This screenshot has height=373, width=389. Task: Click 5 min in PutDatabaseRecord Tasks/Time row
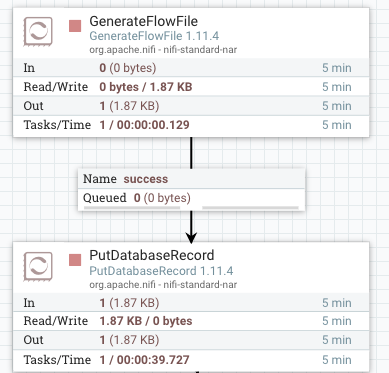point(337,360)
